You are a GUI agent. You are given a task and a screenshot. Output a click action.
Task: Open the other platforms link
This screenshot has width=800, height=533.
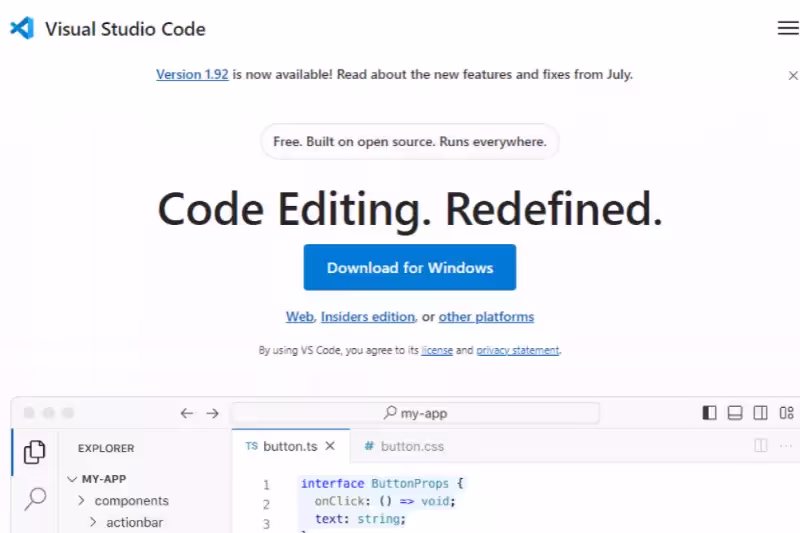[486, 317]
